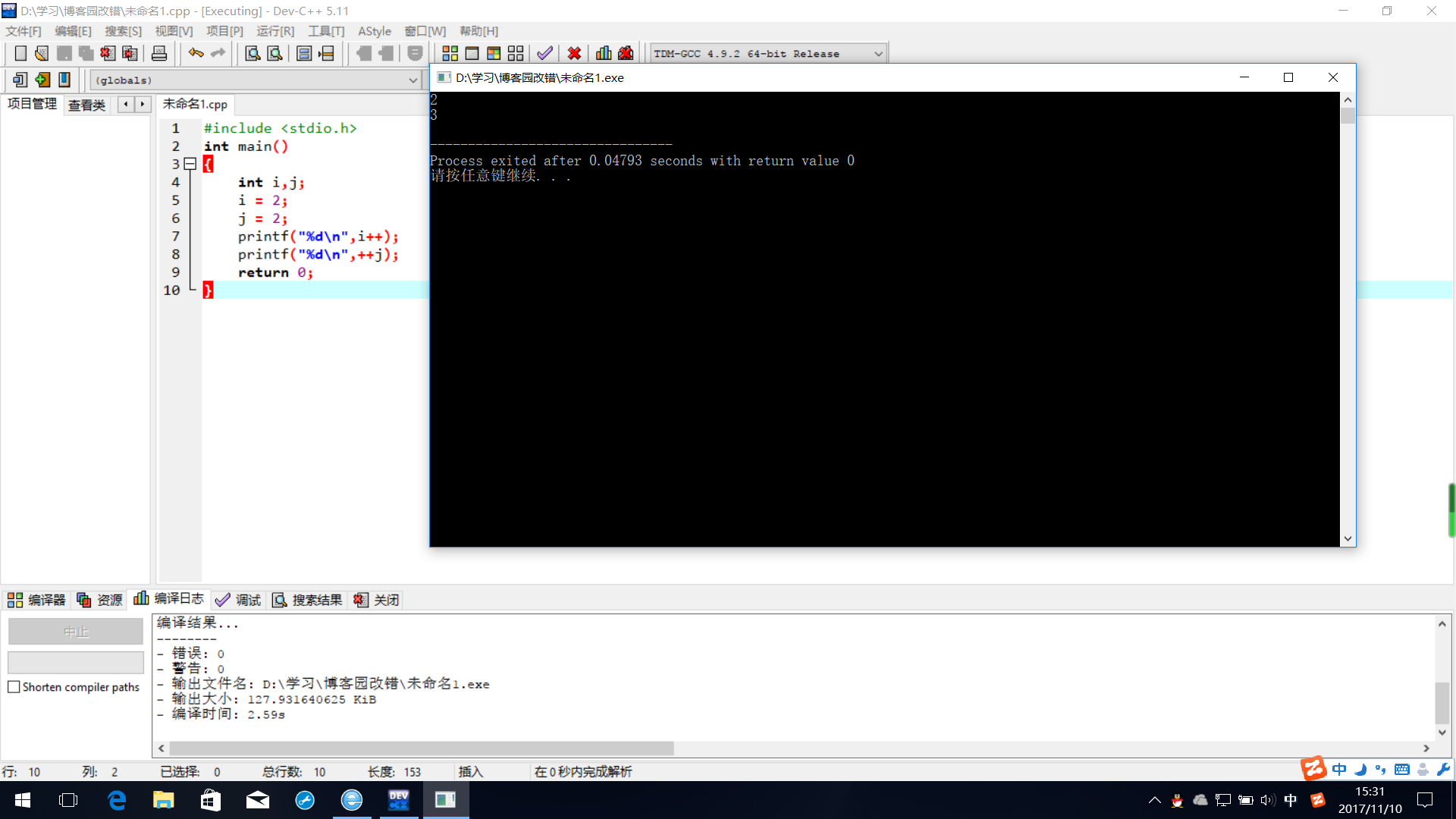Open the taskbar volume control
Image resolution: width=1456 pixels, height=819 pixels.
pyautogui.click(x=1268, y=800)
